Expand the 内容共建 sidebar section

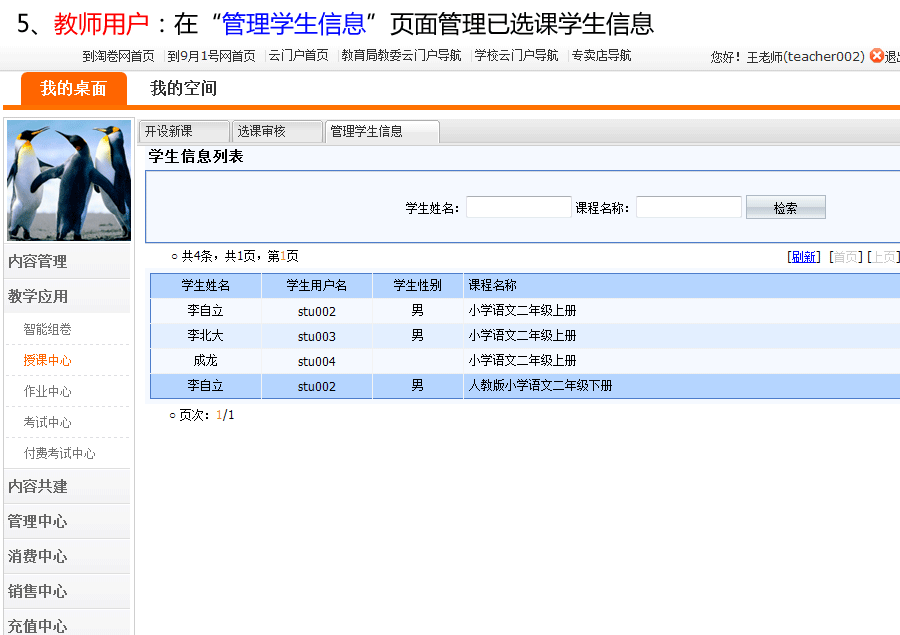[x=38, y=486]
